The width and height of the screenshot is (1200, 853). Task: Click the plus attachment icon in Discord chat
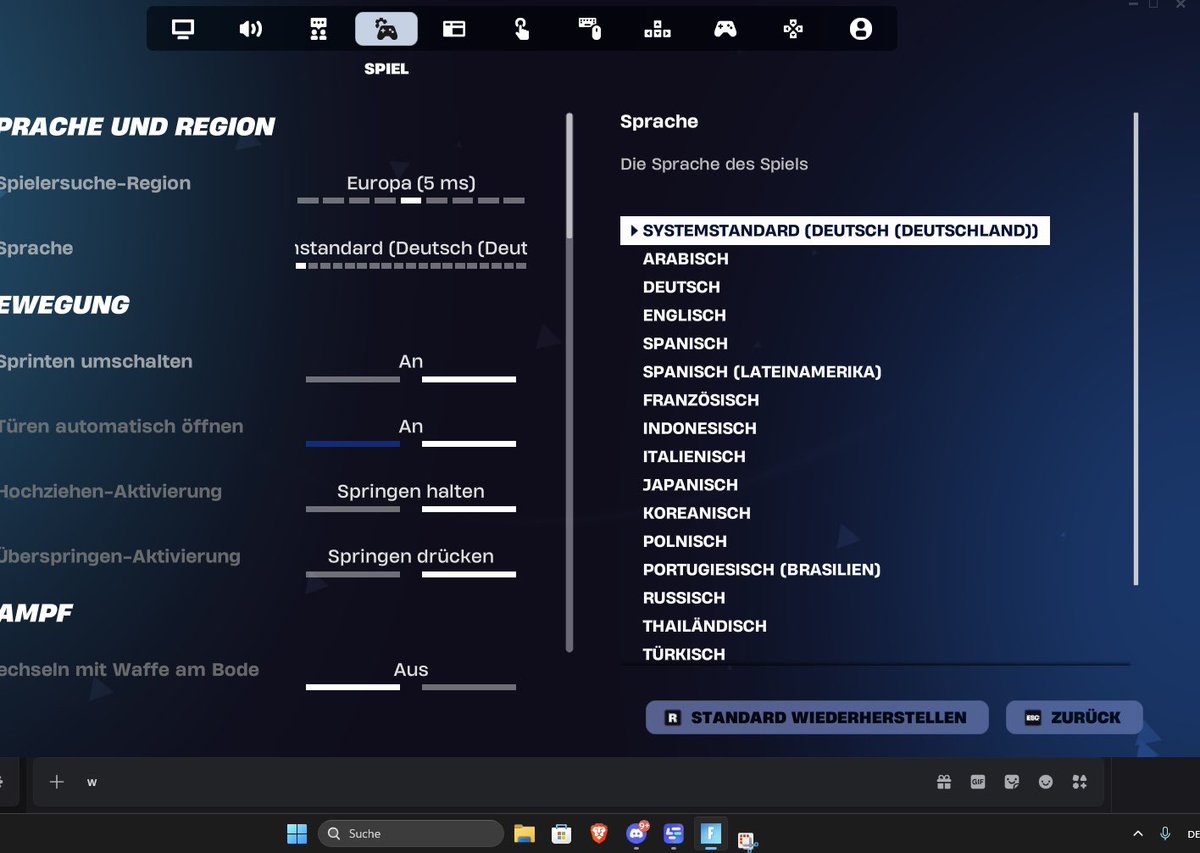57,782
